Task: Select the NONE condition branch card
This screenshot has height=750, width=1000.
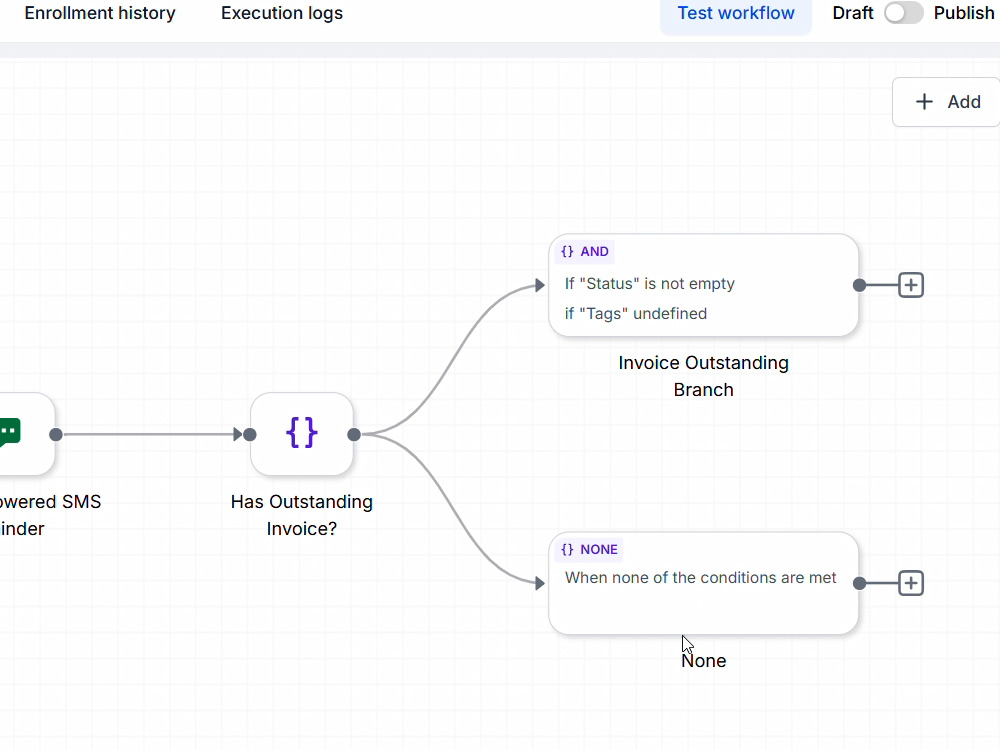Action: tap(703, 583)
